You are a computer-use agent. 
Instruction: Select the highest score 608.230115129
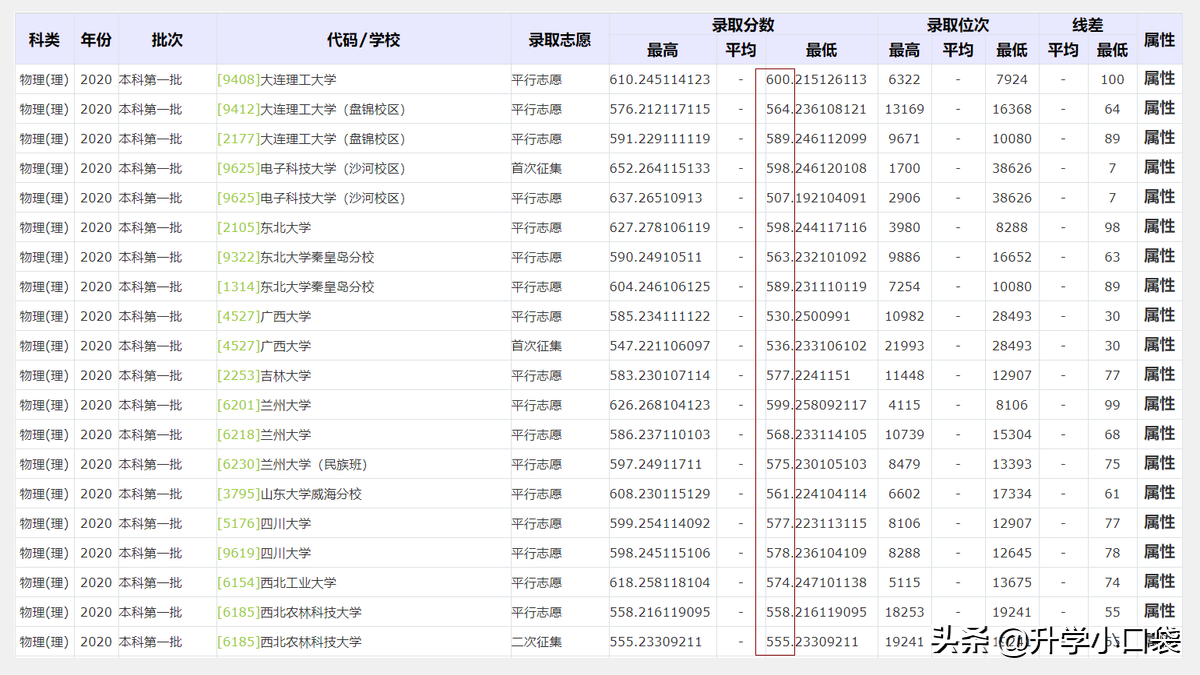click(x=660, y=494)
